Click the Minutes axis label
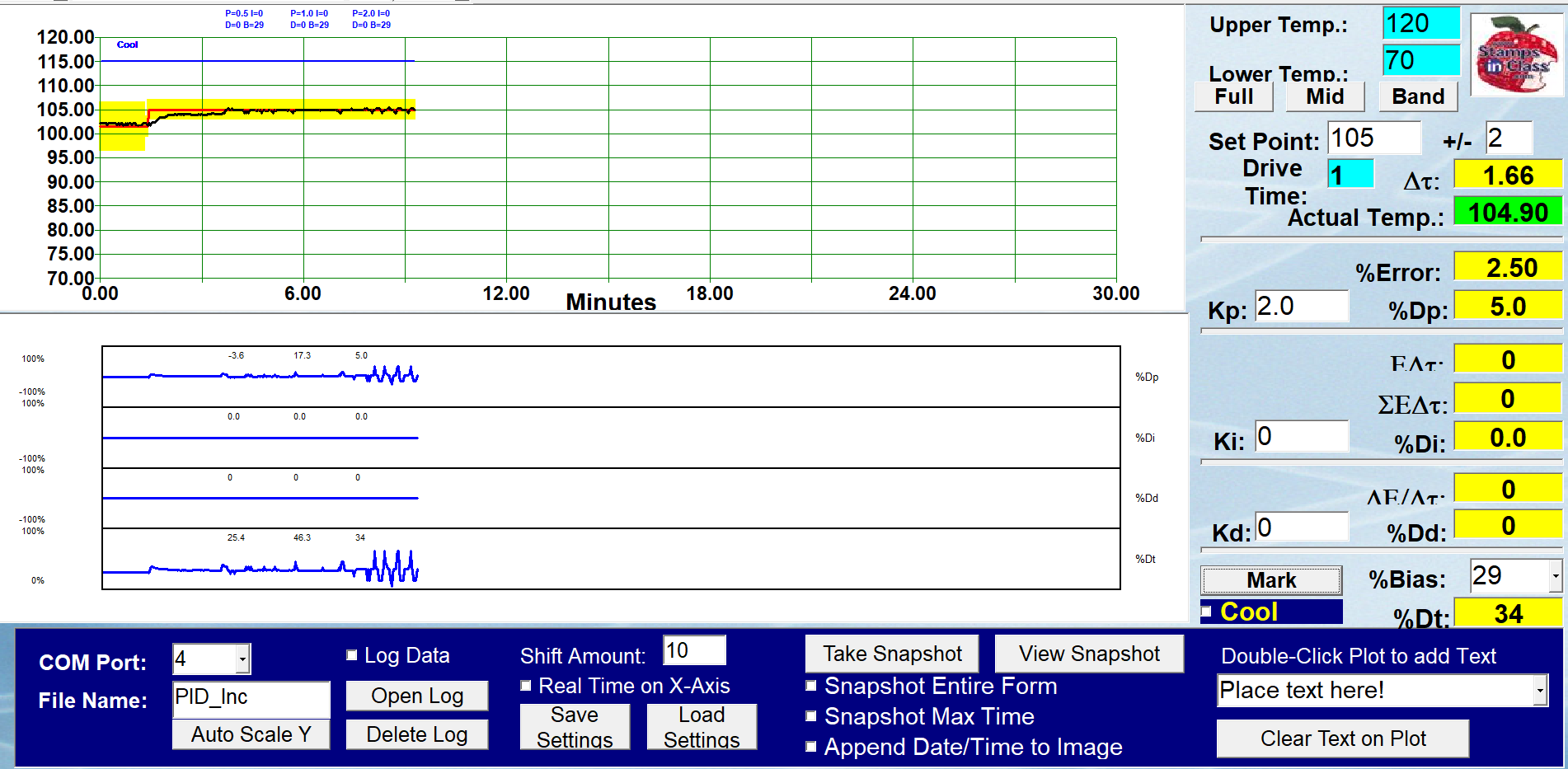 [611, 302]
